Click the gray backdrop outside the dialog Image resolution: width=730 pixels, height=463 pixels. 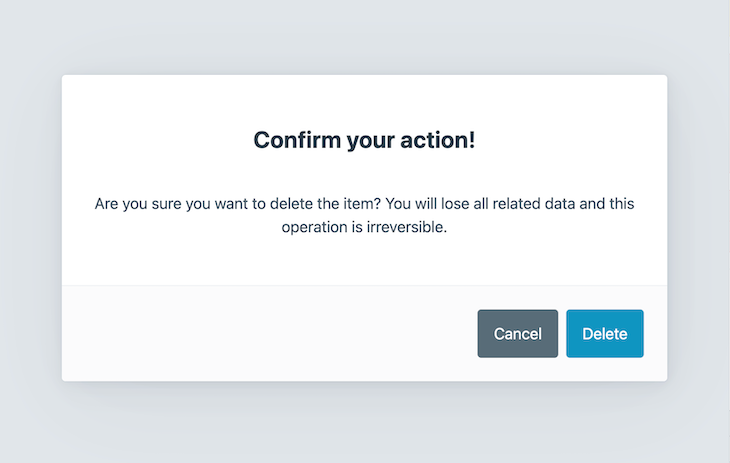click(x=30, y=230)
